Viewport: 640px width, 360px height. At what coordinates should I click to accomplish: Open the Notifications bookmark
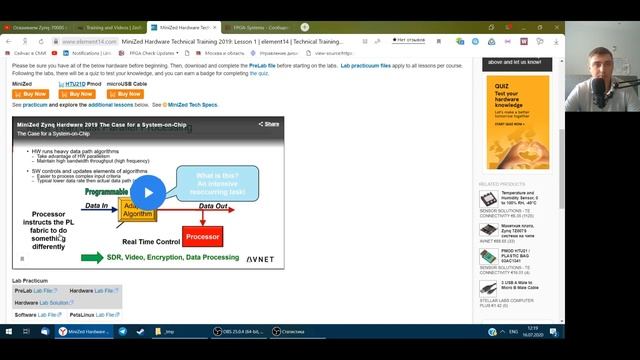pyautogui.click(x=87, y=53)
